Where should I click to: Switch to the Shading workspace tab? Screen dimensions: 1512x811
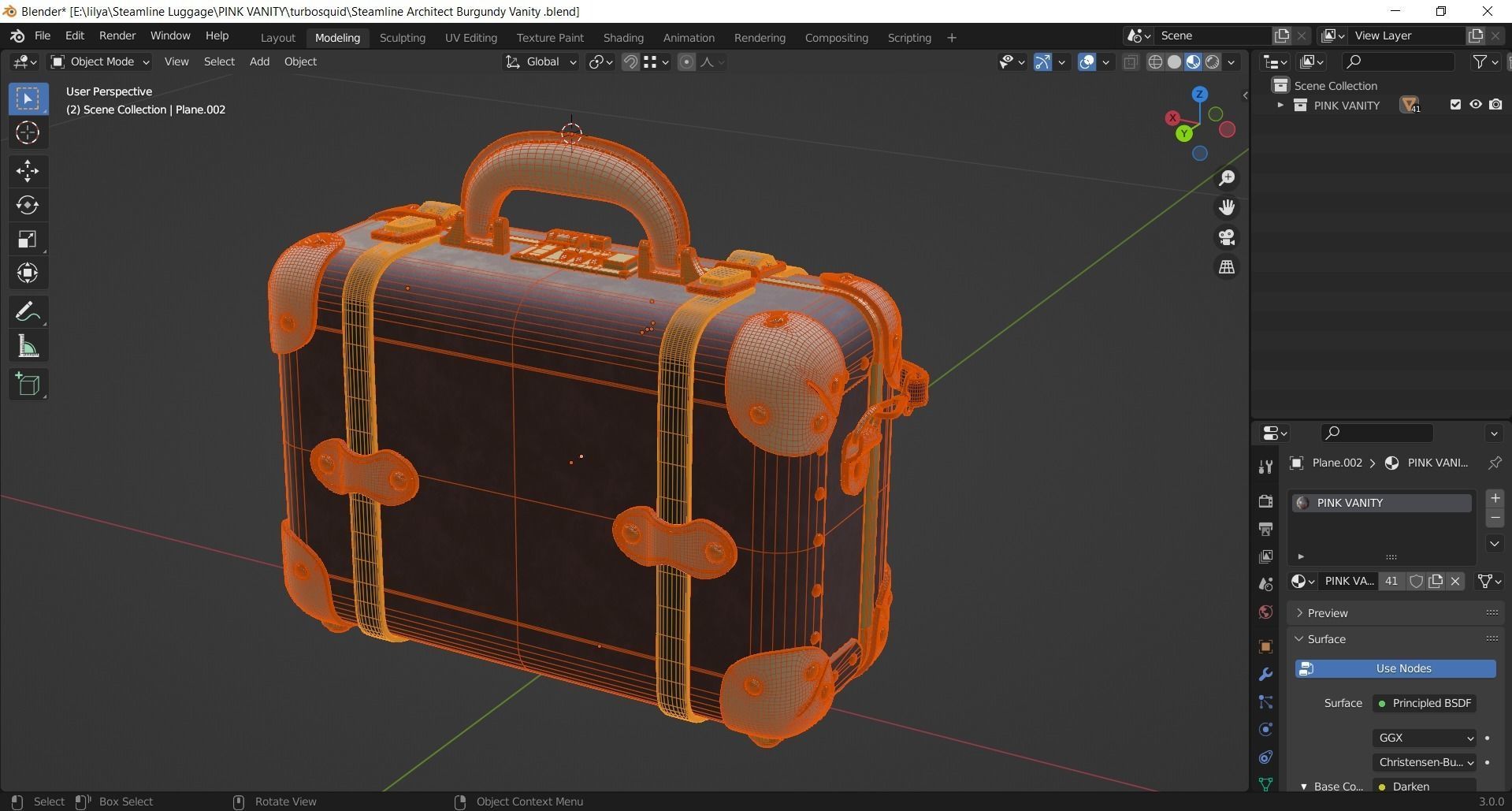click(x=623, y=38)
